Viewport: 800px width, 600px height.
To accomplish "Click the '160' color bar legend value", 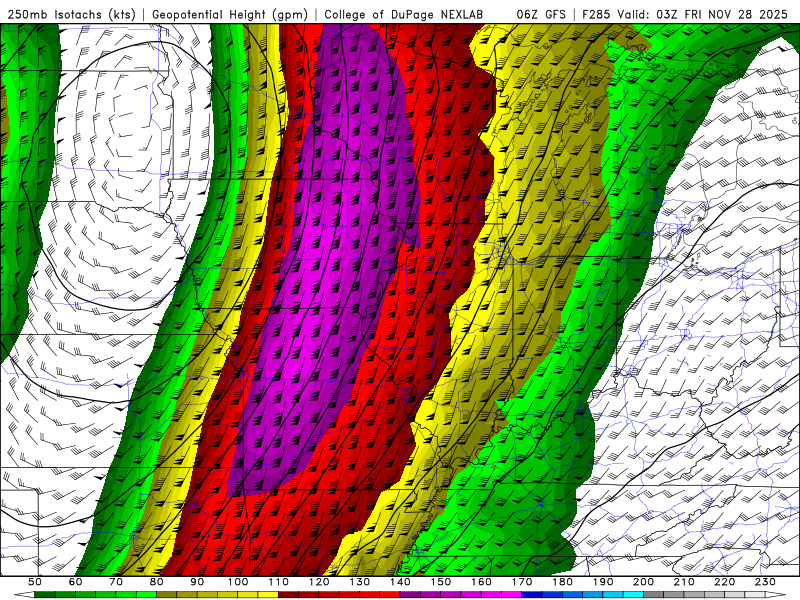I will click(481, 582).
